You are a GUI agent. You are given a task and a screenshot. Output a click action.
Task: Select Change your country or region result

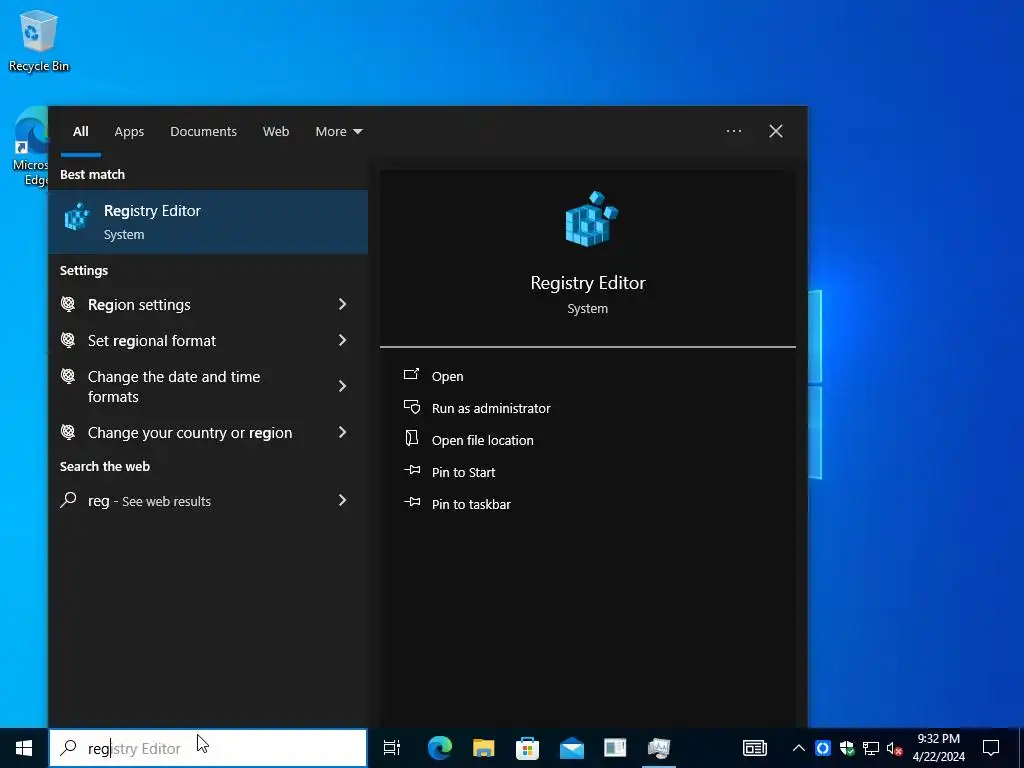pyautogui.click(x=208, y=432)
